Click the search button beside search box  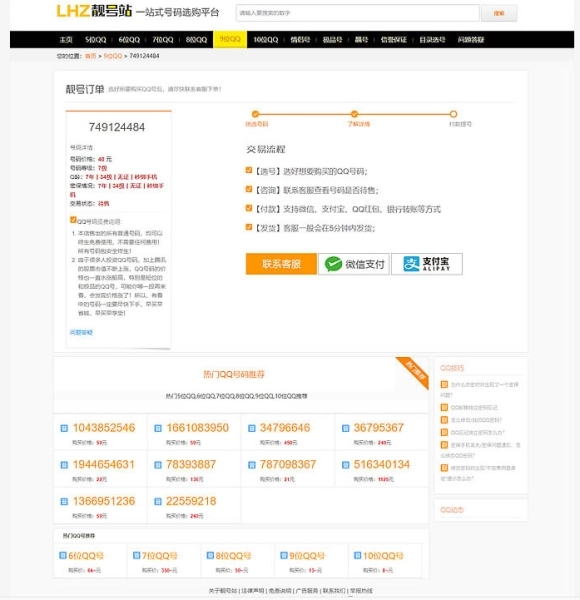tap(499, 13)
